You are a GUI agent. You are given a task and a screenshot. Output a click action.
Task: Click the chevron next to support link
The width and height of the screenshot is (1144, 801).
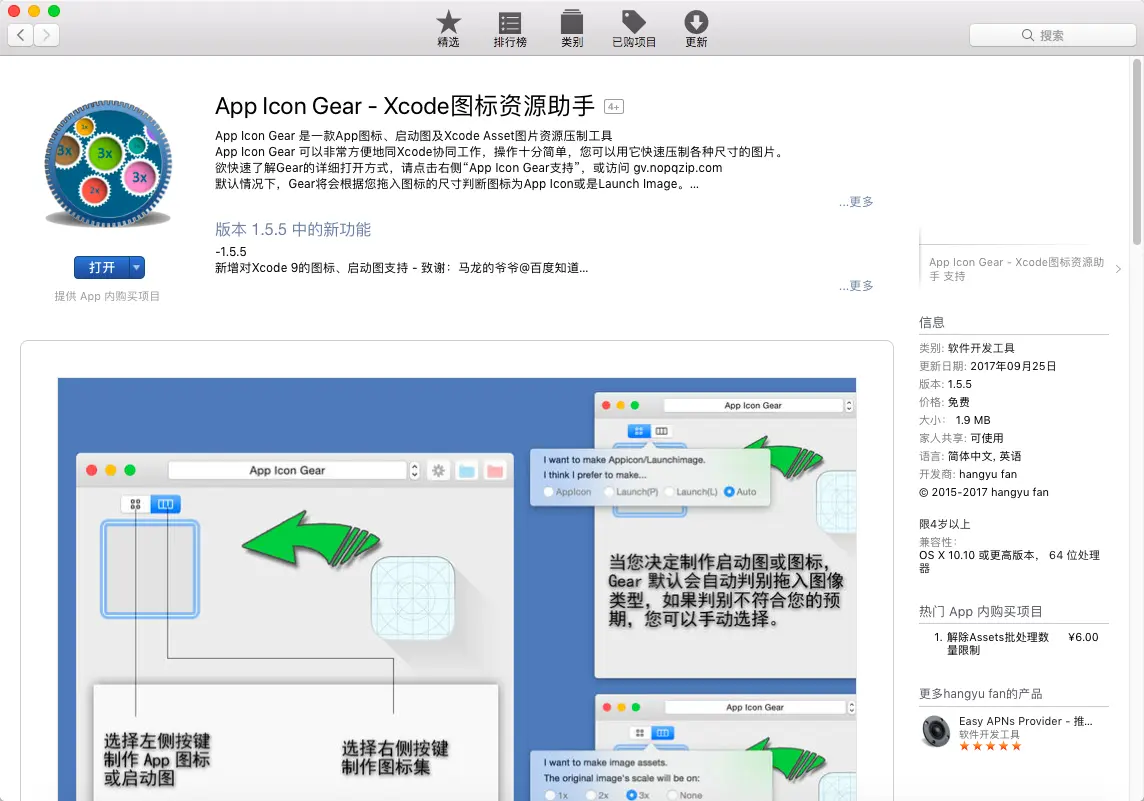(1118, 268)
